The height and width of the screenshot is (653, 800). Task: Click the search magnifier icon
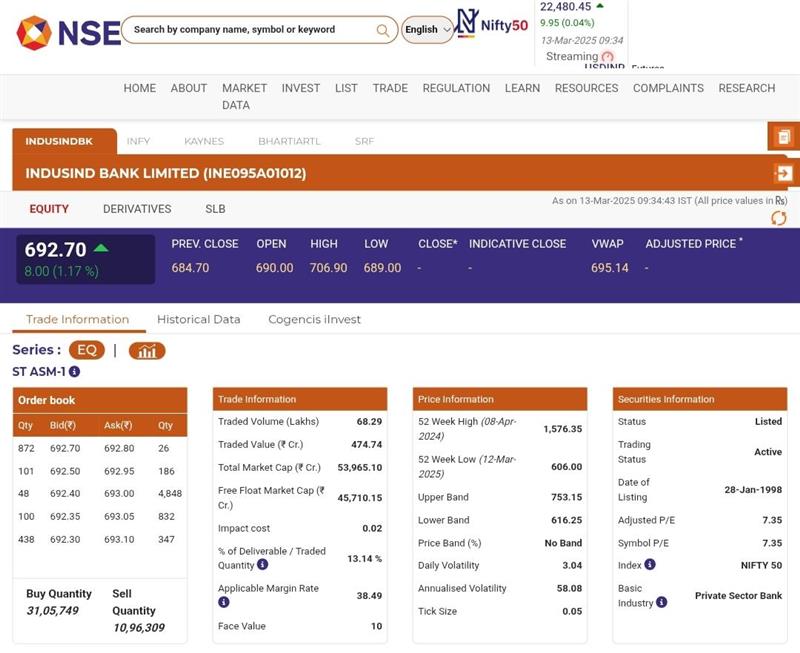pos(383,30)
